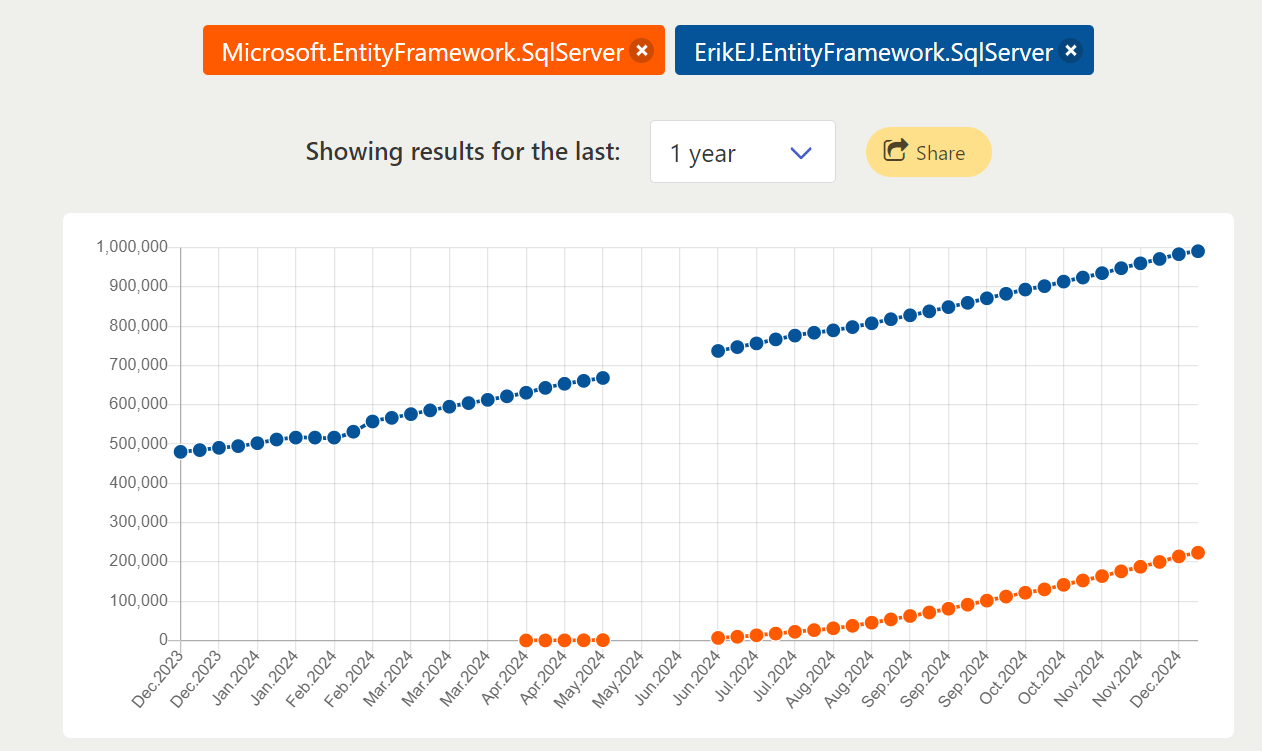Select the last orange data point, far right

(1198, 553)
